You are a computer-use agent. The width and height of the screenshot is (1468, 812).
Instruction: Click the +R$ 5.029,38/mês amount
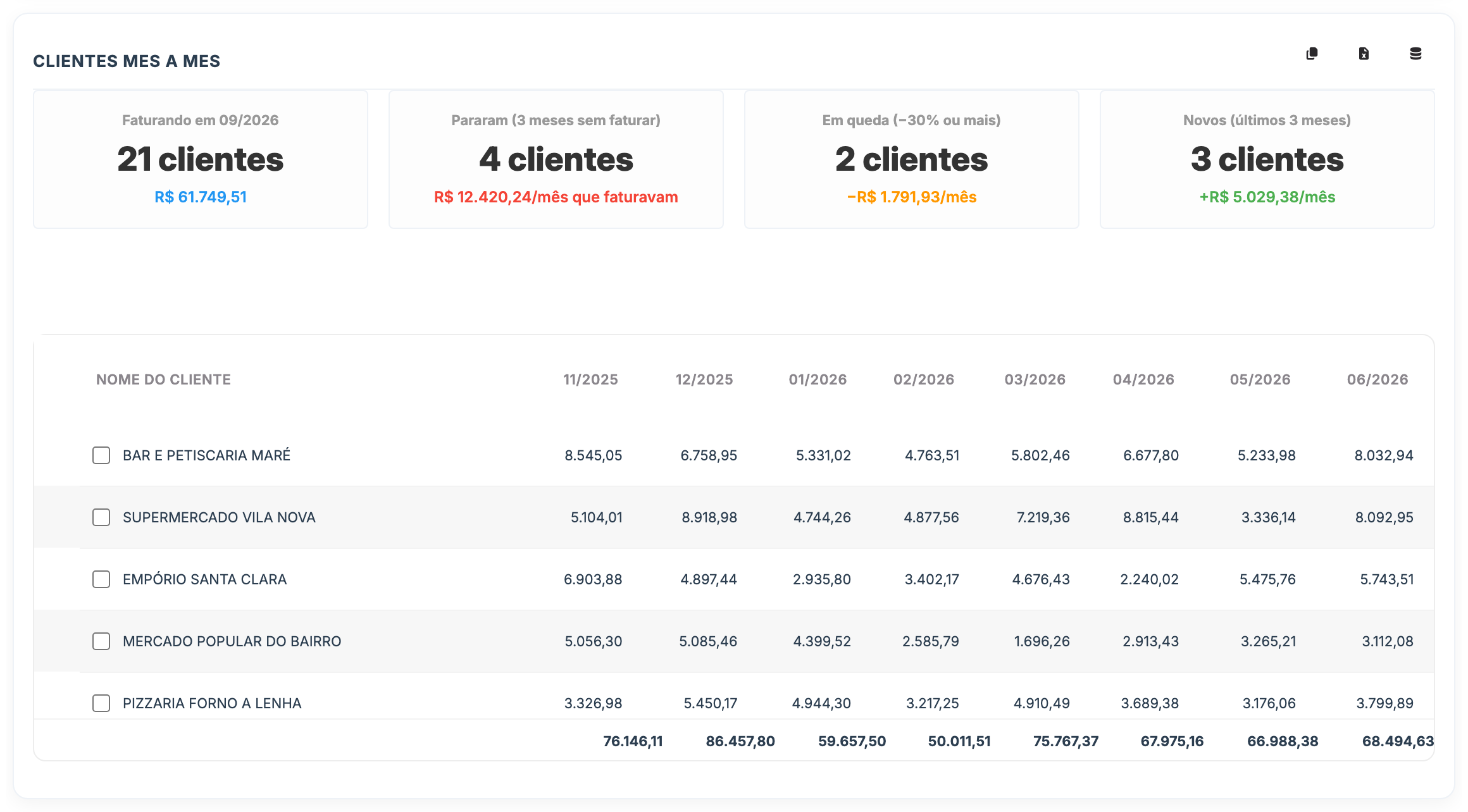pyautogui.click(x=1267, y=197)
